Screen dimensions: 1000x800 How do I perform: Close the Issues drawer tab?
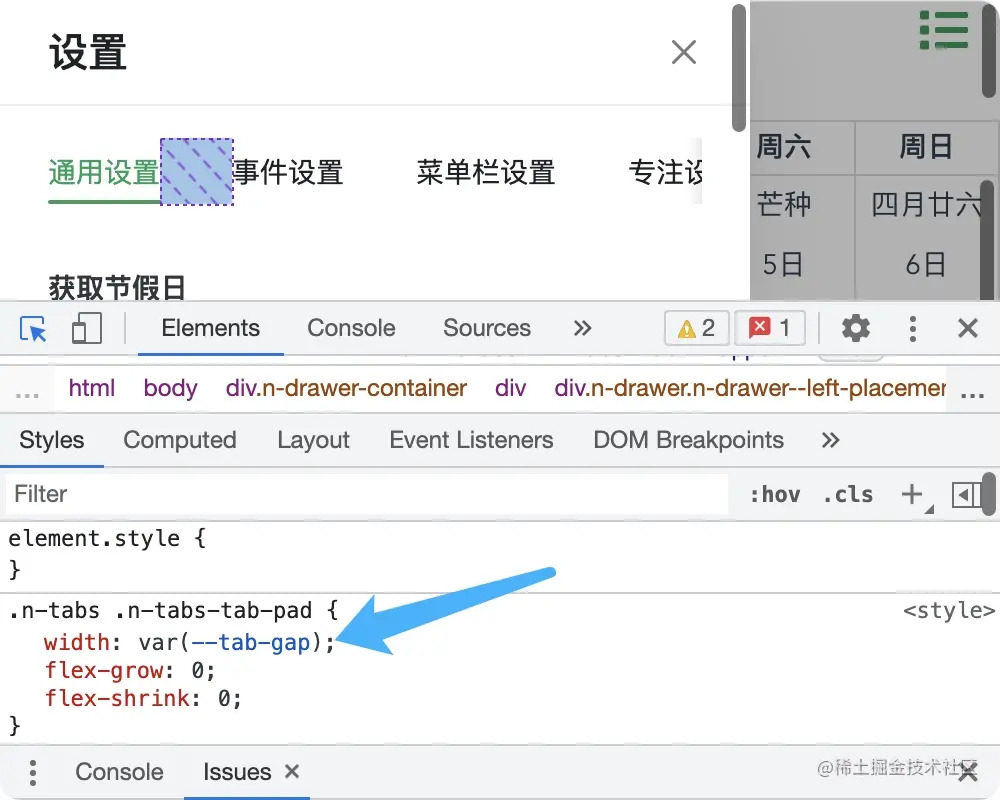(292, 771)
